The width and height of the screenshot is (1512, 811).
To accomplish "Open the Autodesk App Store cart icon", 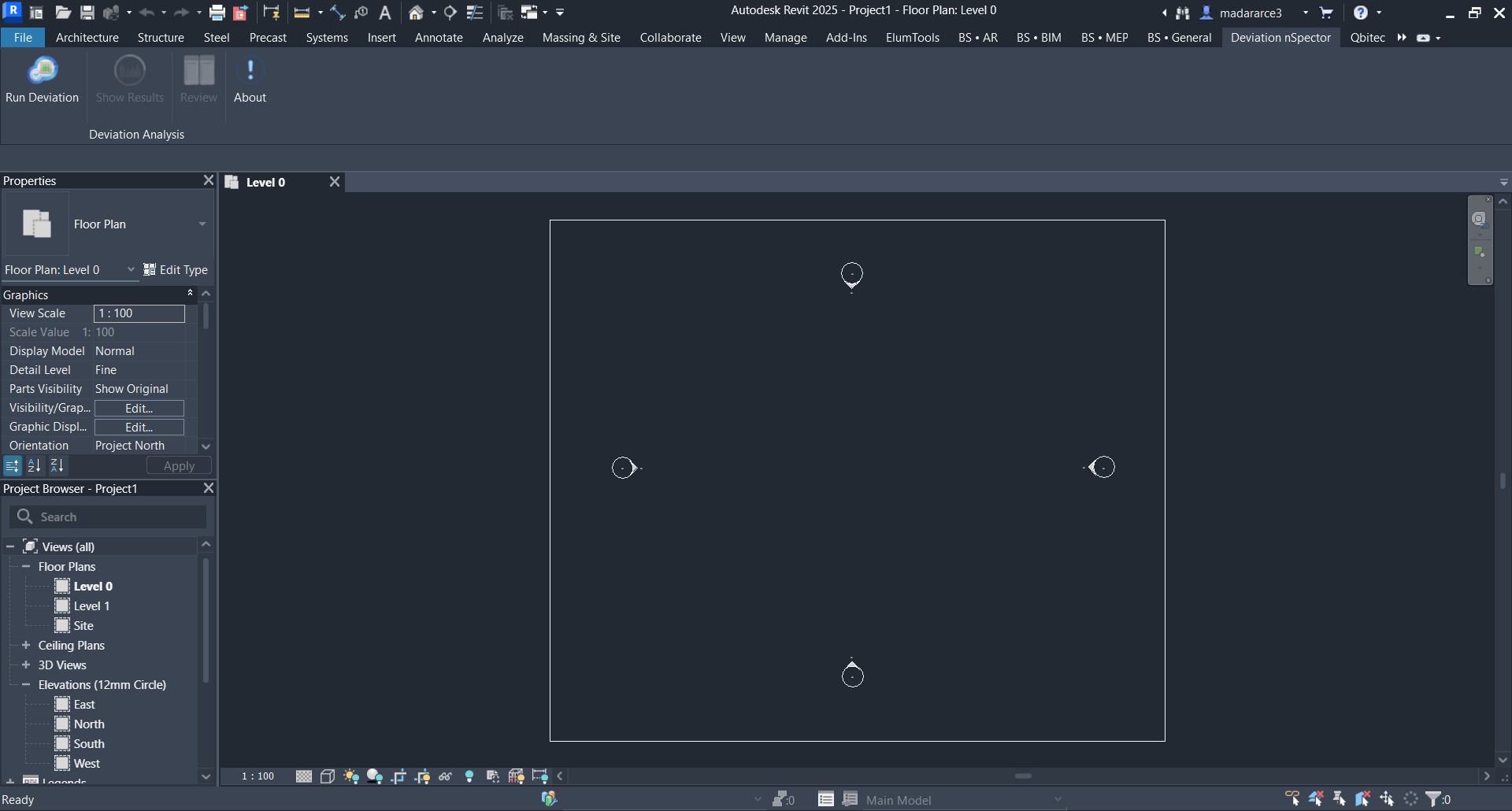I will pos(1326,13).
